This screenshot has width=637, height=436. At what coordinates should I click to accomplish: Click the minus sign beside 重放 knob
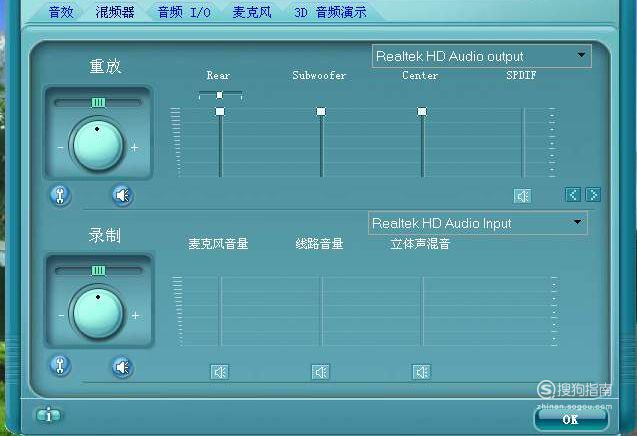coord(61,148)
